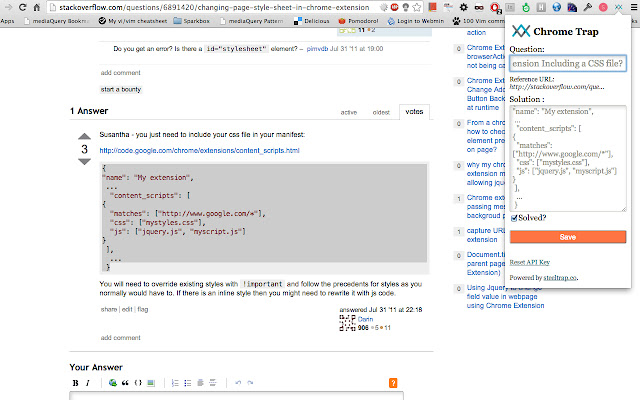Toggle the Solved? checkbox
640x400 pixels.
tap(514, 218)
